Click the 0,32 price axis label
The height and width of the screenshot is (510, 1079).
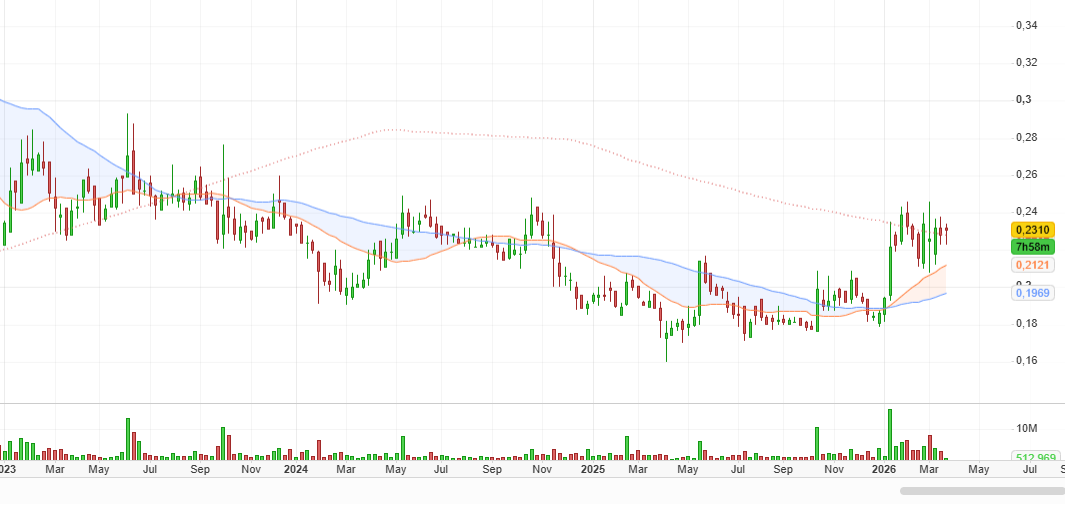1026,63
